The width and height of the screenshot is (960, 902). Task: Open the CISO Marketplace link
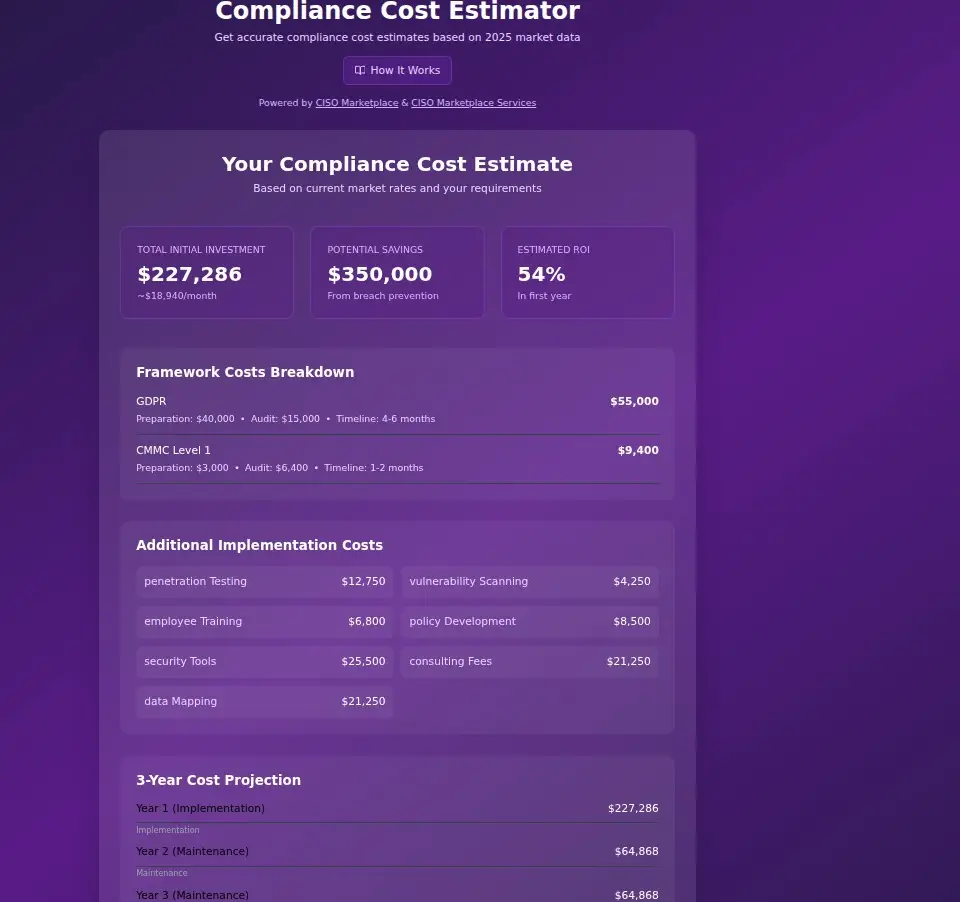[357, 103]
